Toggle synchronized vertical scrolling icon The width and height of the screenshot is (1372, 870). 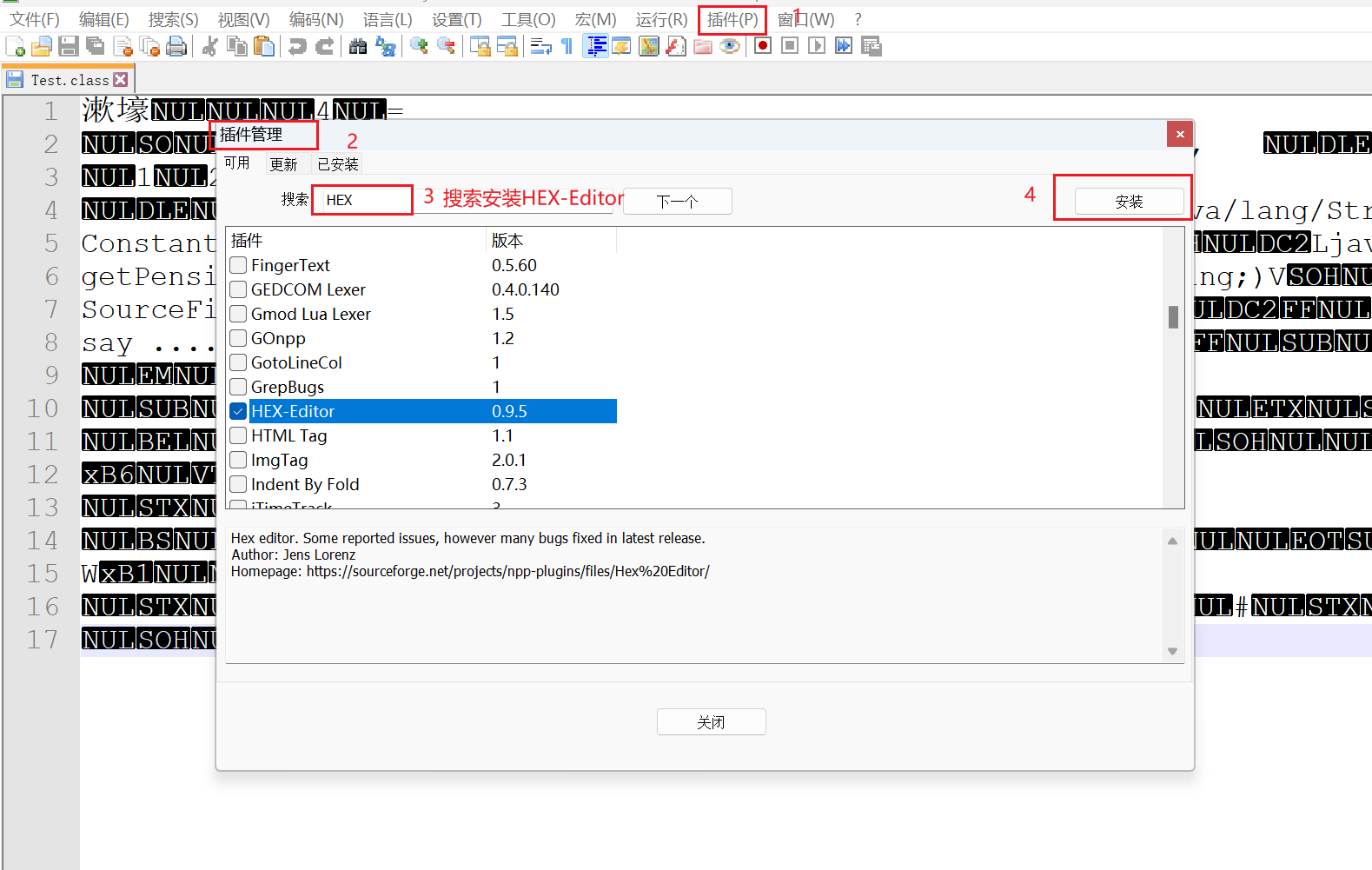click(480, 46)
